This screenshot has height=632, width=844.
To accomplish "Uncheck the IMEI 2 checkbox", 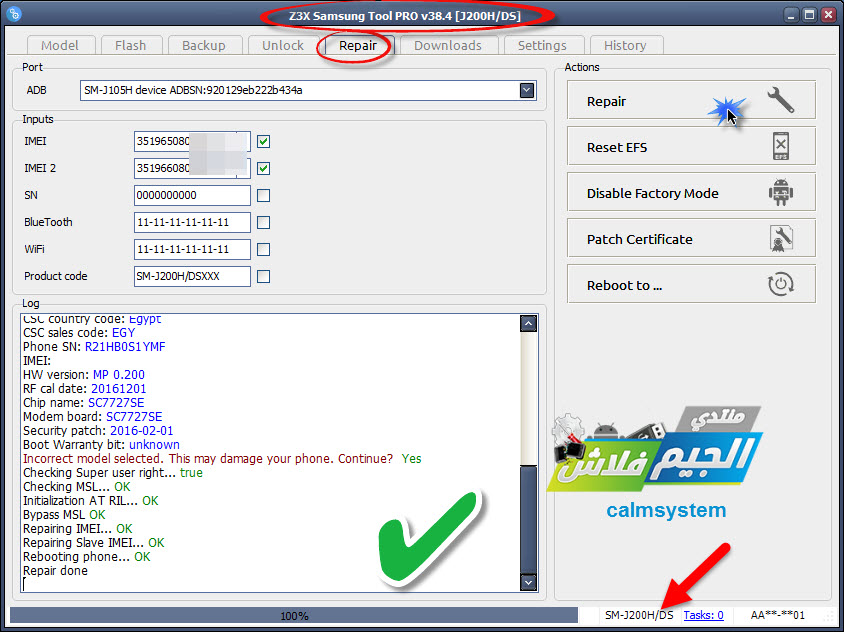I will pos(263,168).
